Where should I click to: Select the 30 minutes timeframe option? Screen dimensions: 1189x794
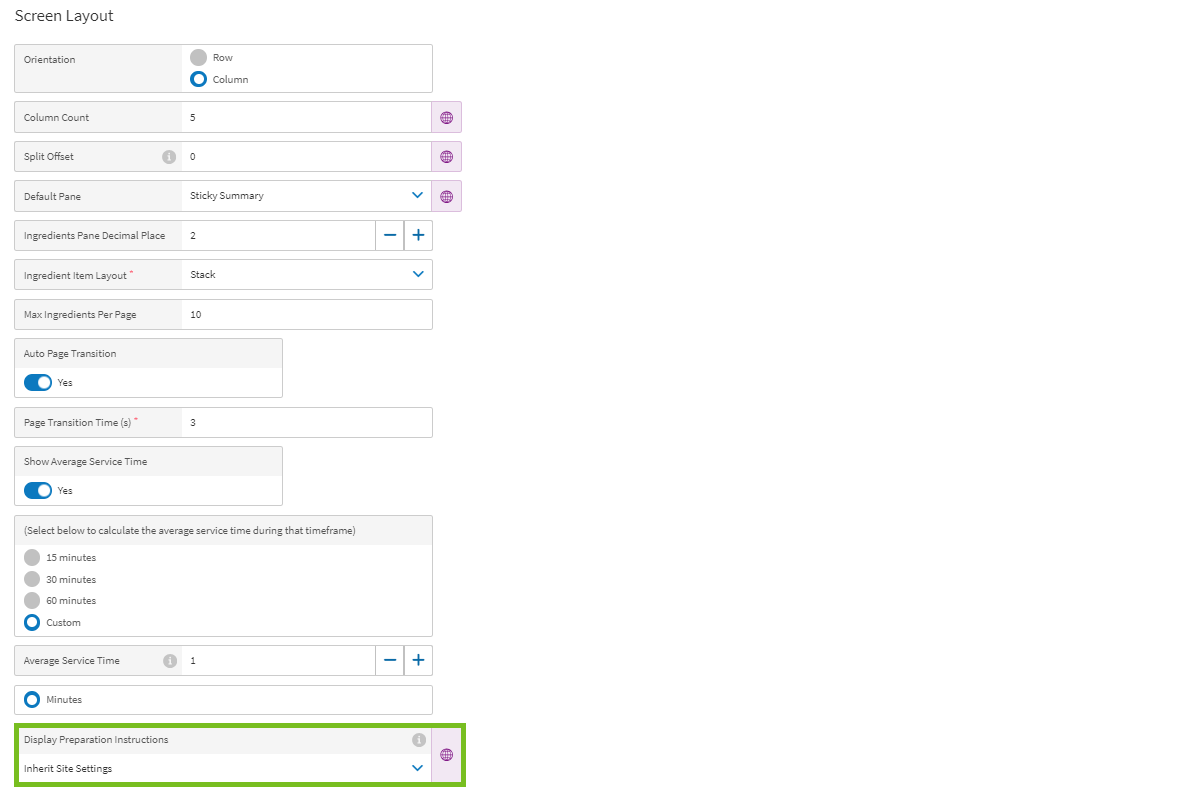click(x=31, y=579)
